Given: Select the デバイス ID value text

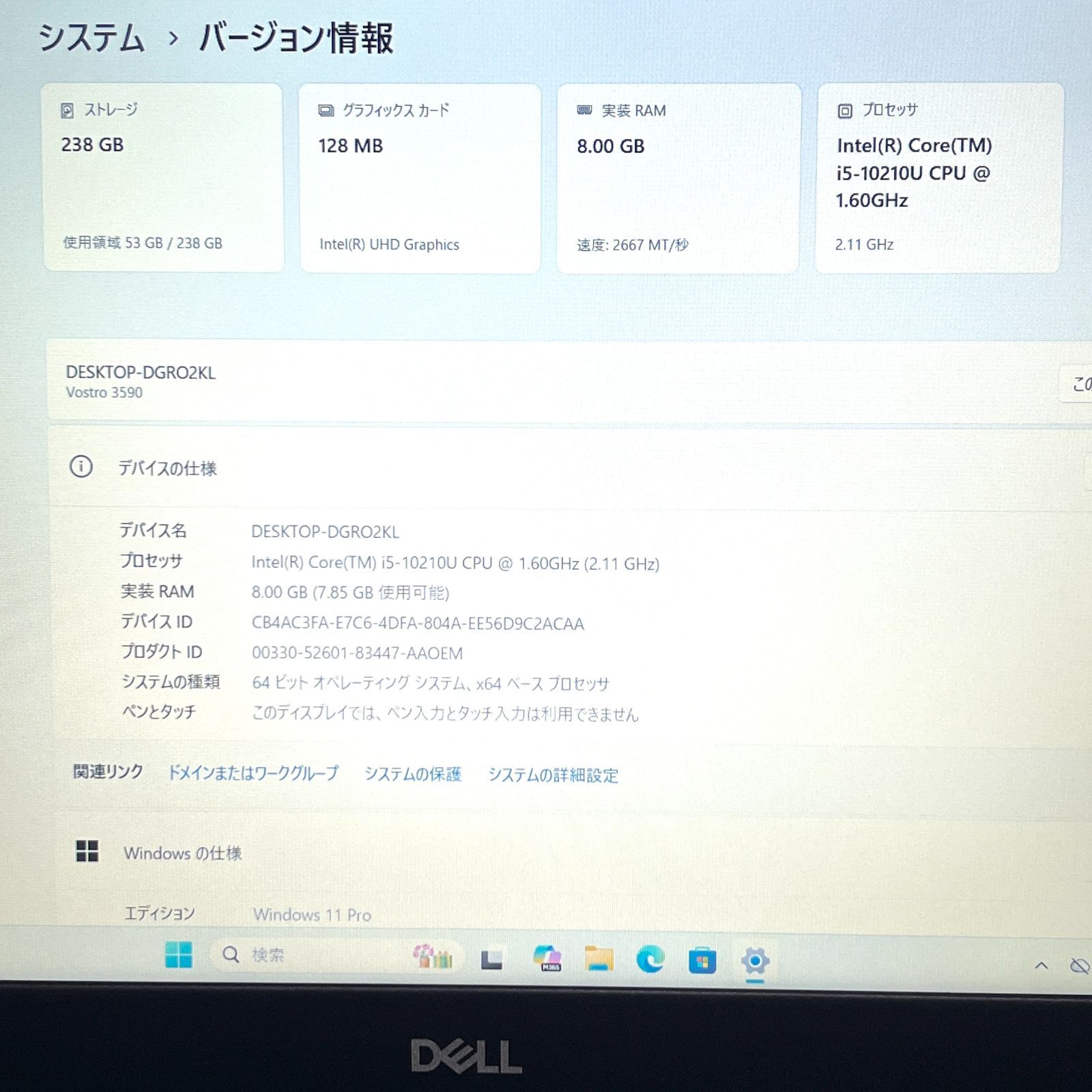Looking at the screenshot, I should point(418,624).
